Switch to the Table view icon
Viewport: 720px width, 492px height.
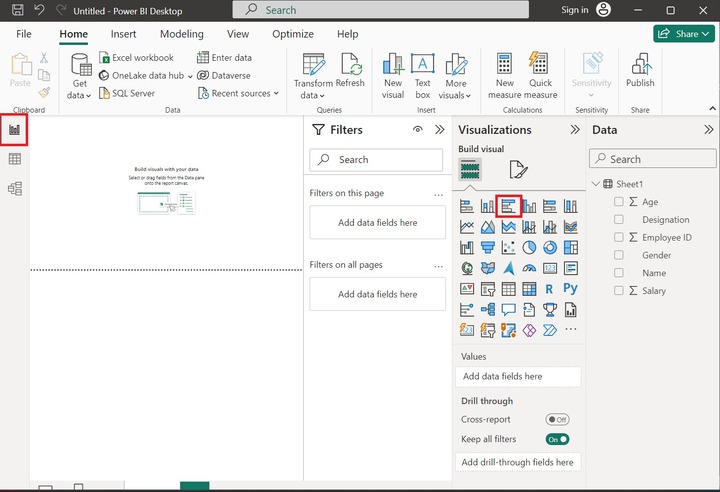click(15, 159)
